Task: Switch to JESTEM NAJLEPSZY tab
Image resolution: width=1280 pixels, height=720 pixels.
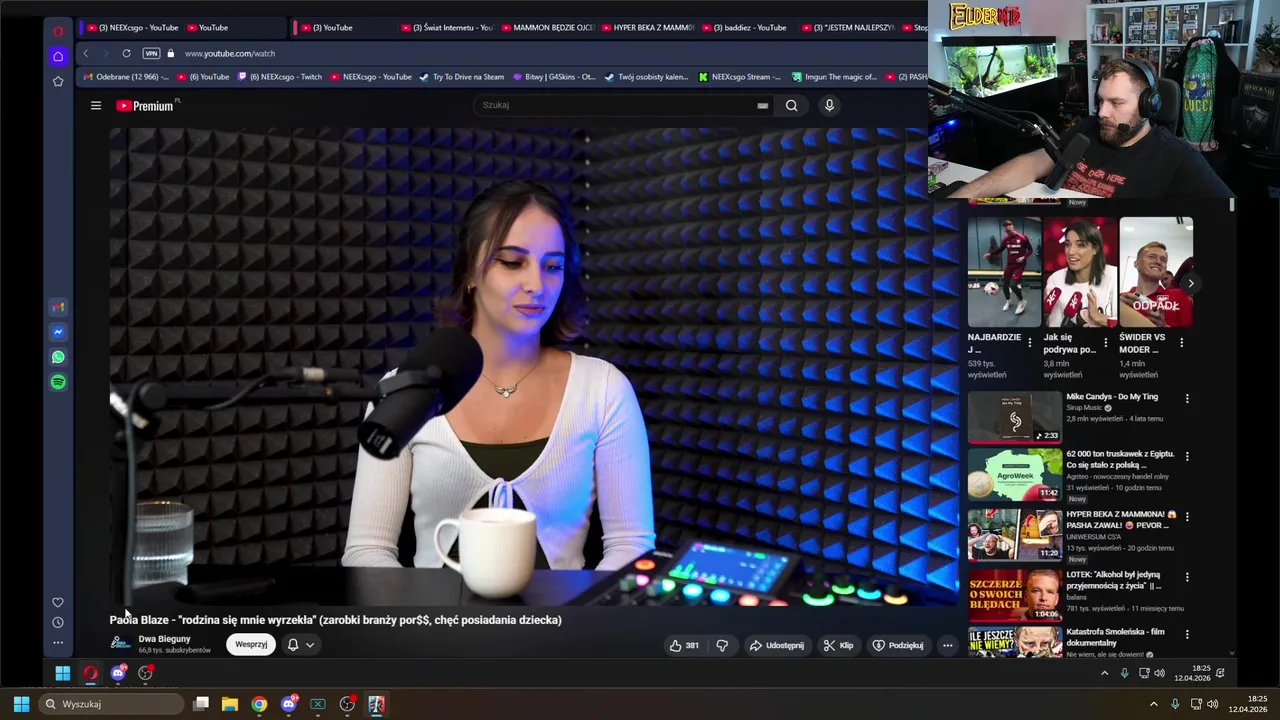Action: click(x=848, y=27)
